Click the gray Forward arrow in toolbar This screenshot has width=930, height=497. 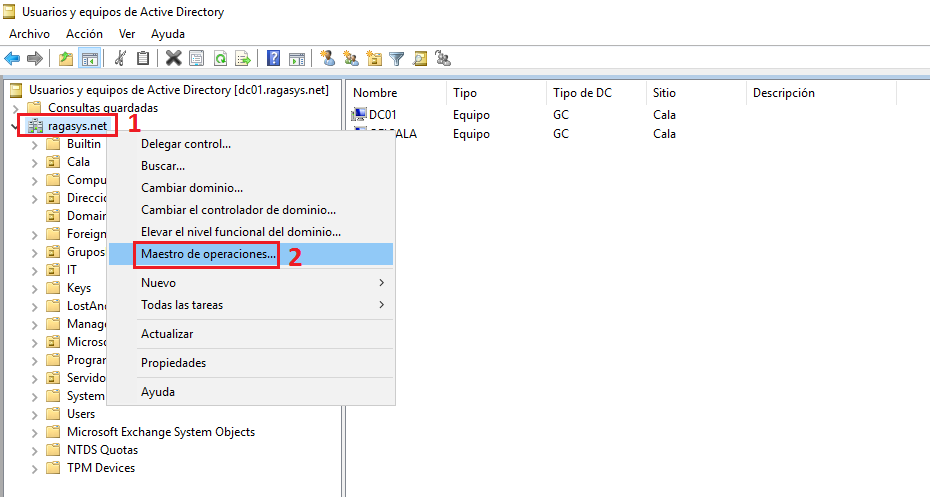tap(35, 58)
